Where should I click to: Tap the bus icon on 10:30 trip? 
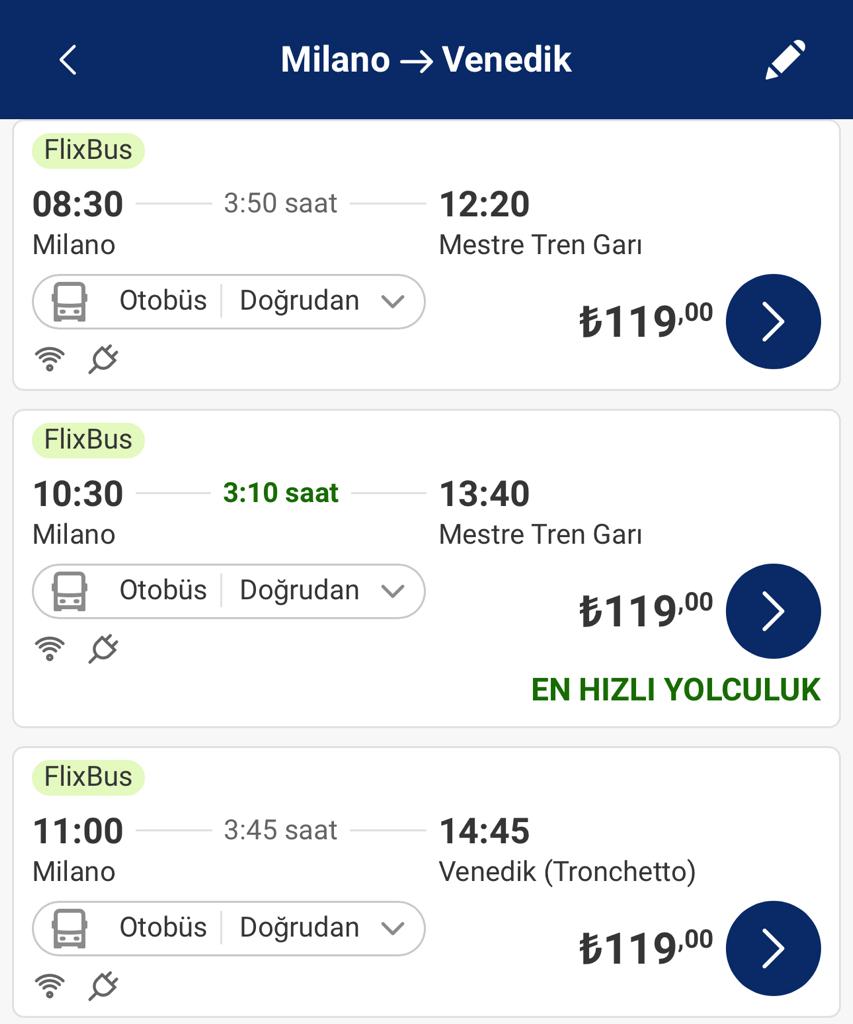69,591
